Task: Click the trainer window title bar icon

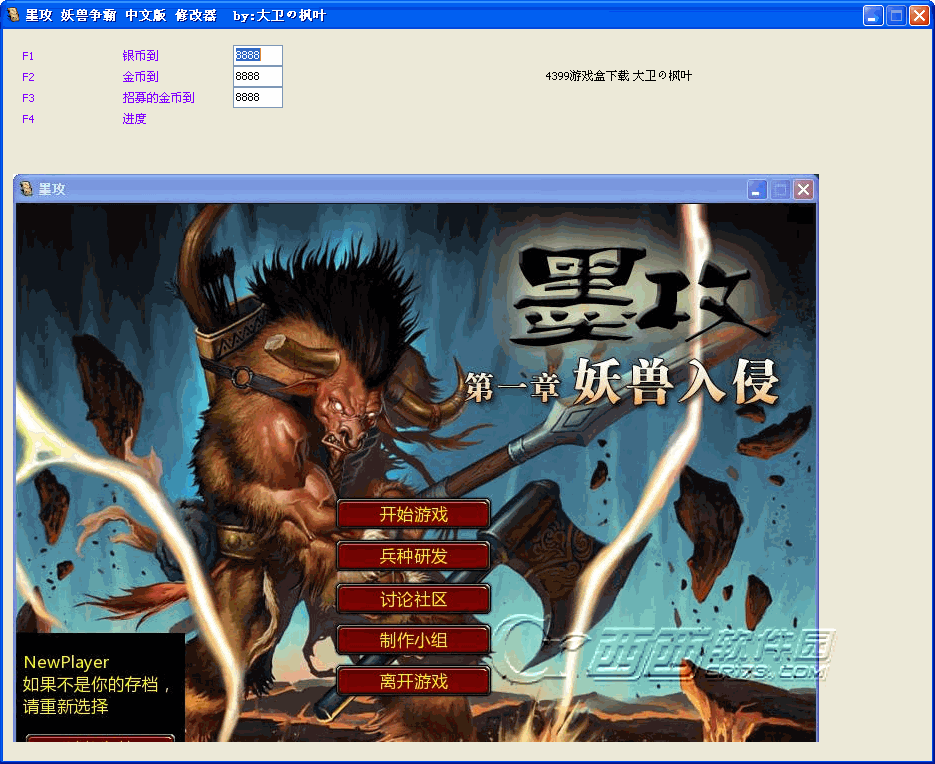Action: [13, 14]
